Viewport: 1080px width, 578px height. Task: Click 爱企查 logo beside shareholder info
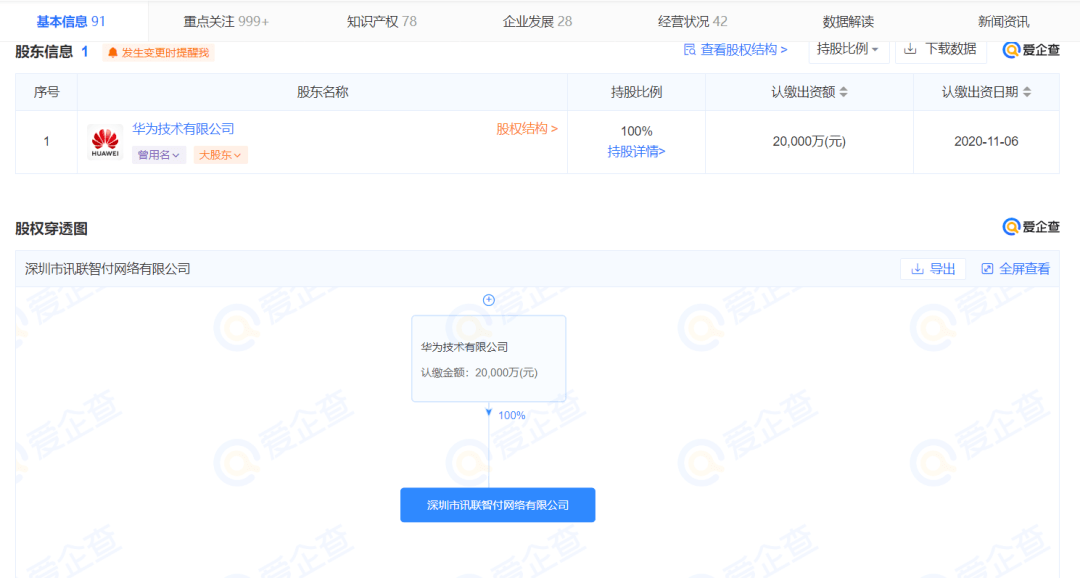point(1031,50)
